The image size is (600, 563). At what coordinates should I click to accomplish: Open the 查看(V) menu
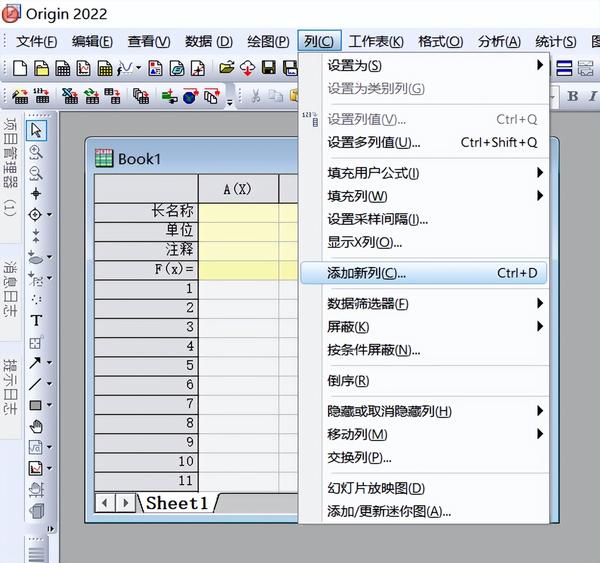[149, 41]
